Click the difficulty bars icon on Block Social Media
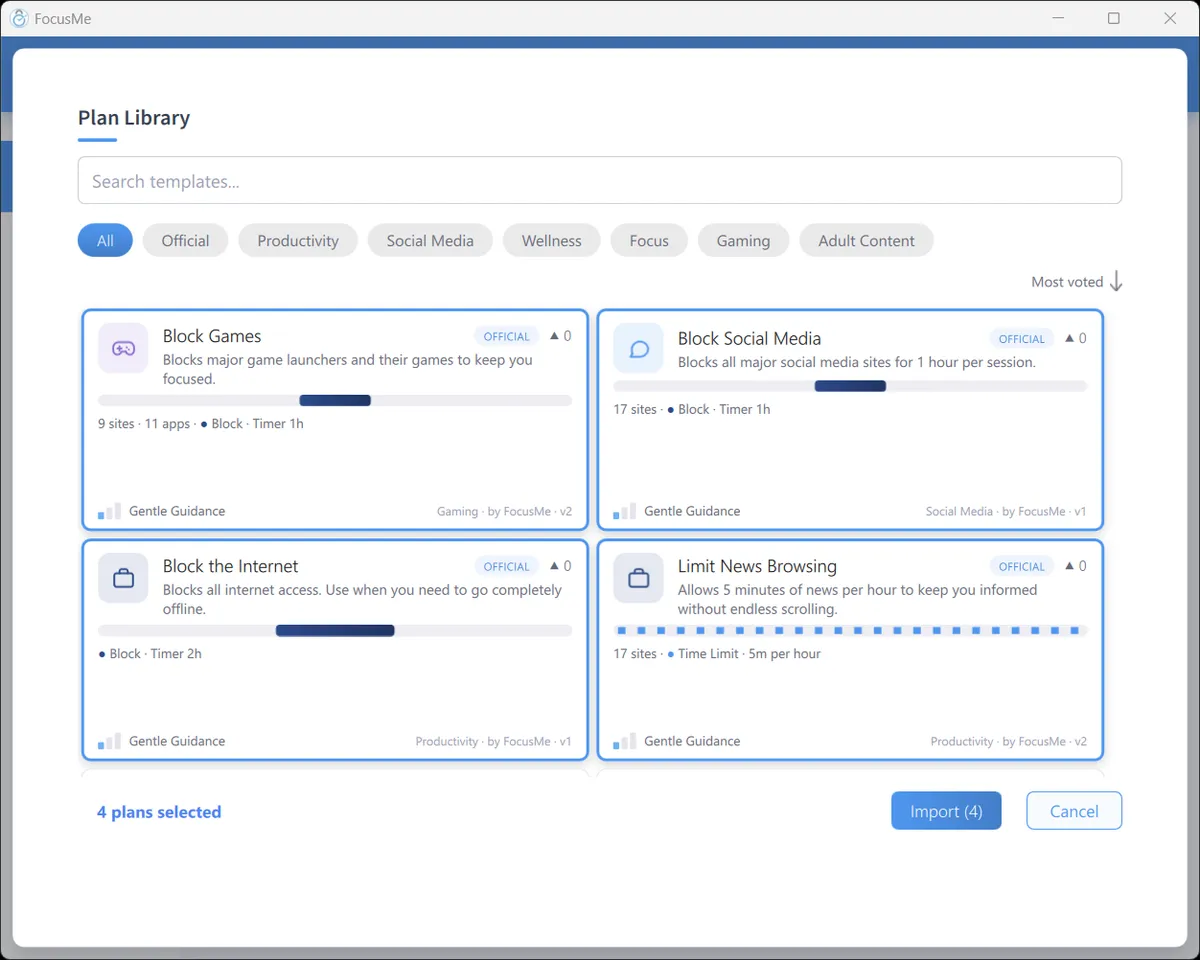Screen dimensions: 1200x960 [x=624, y=511]
